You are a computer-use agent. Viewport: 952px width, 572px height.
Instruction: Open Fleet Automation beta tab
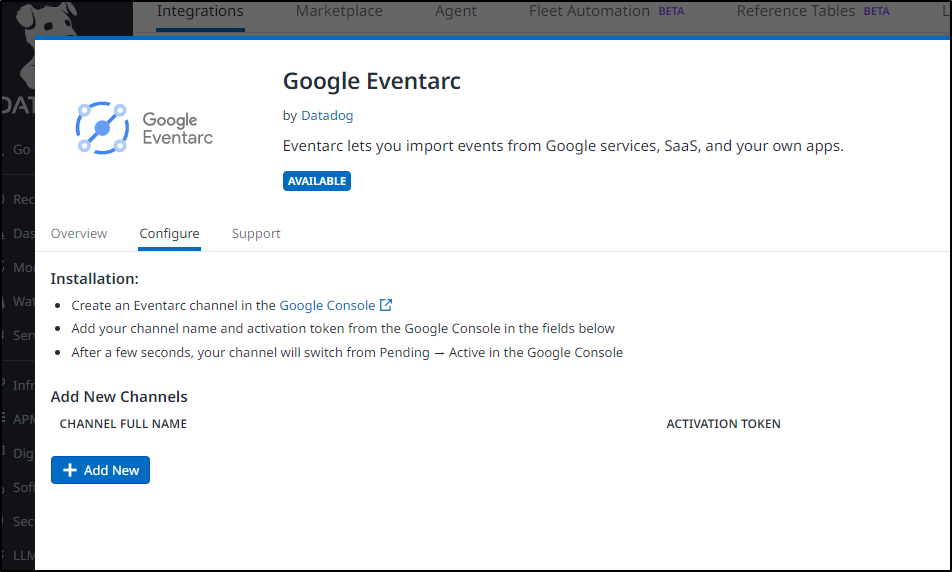(x=607, y=12)
